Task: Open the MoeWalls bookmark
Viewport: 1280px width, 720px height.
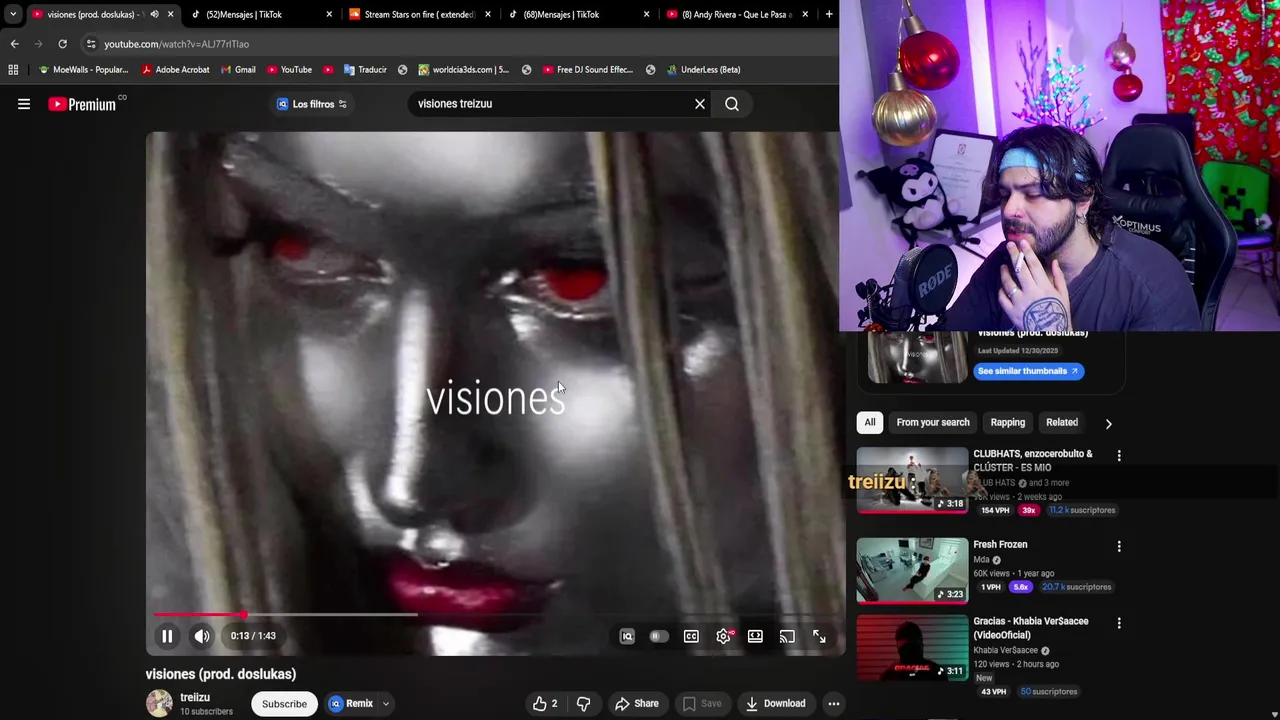Action: coord(82,70)
